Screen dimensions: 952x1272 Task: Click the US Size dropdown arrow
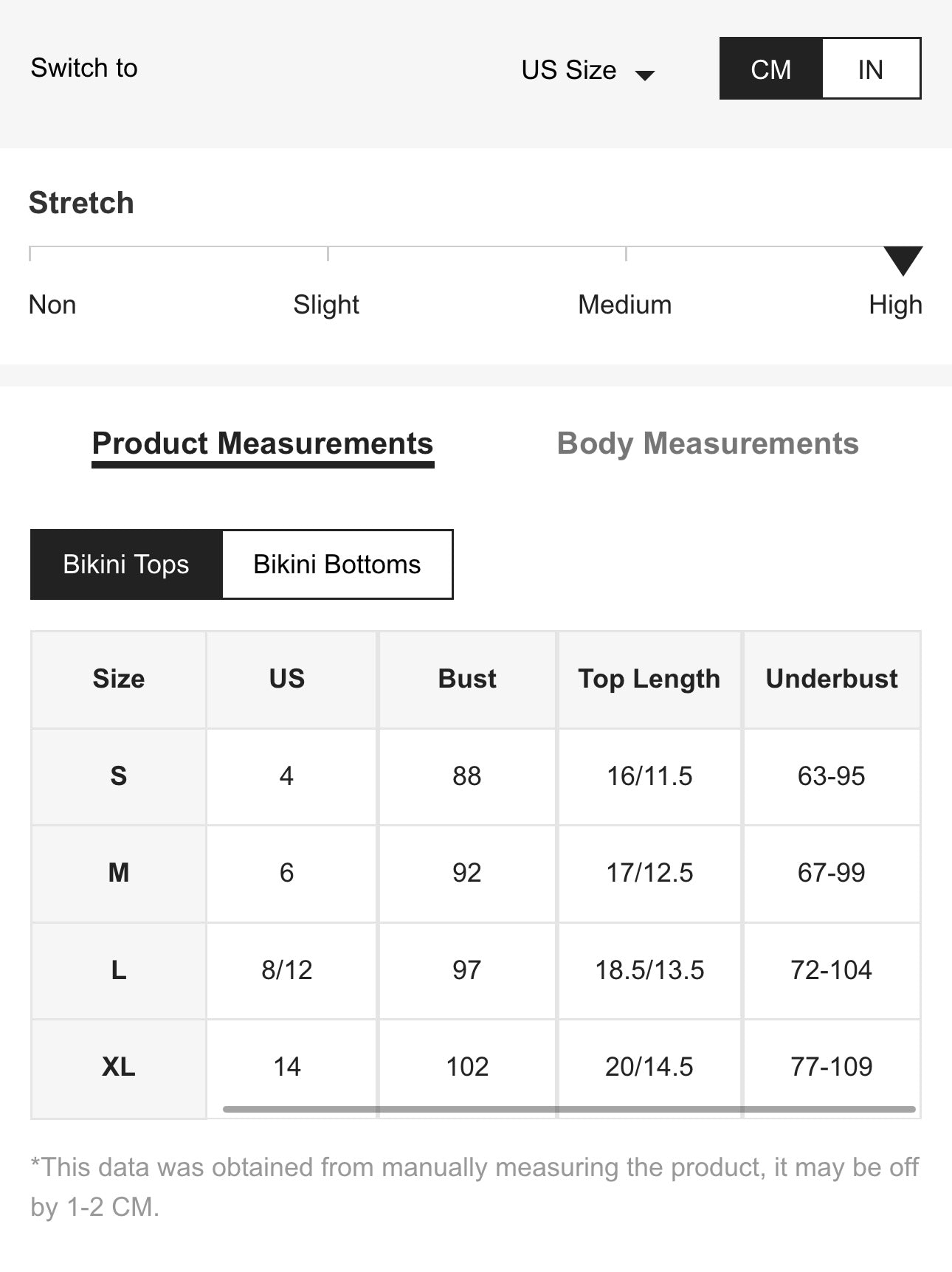pos(645,75)
